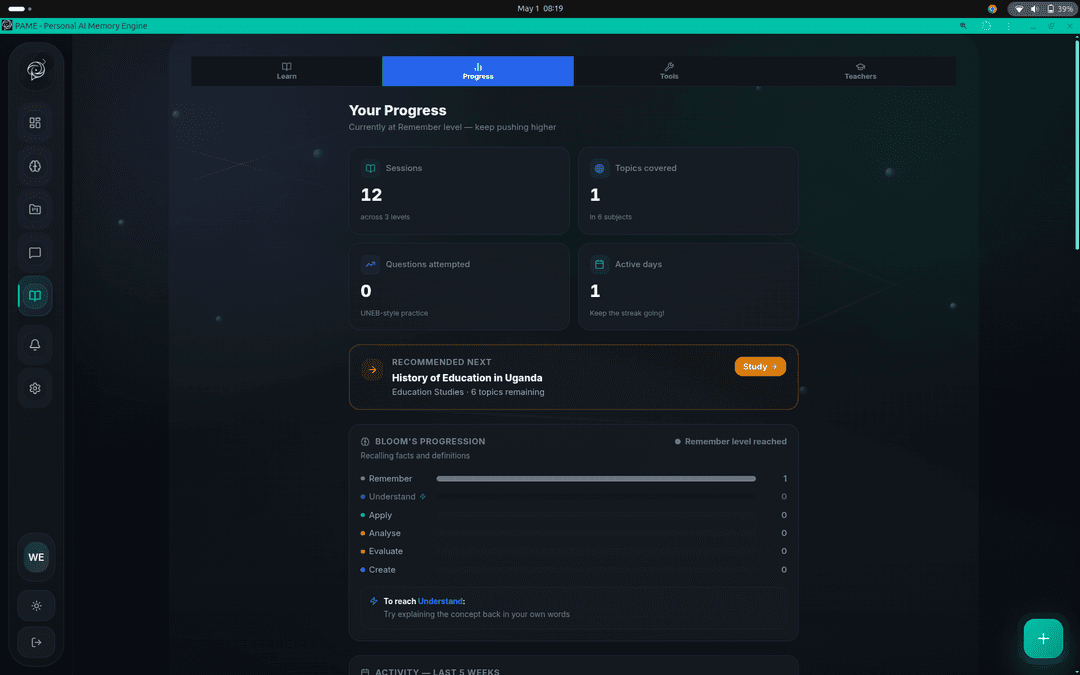Open settings gear in sidebar

35,388
